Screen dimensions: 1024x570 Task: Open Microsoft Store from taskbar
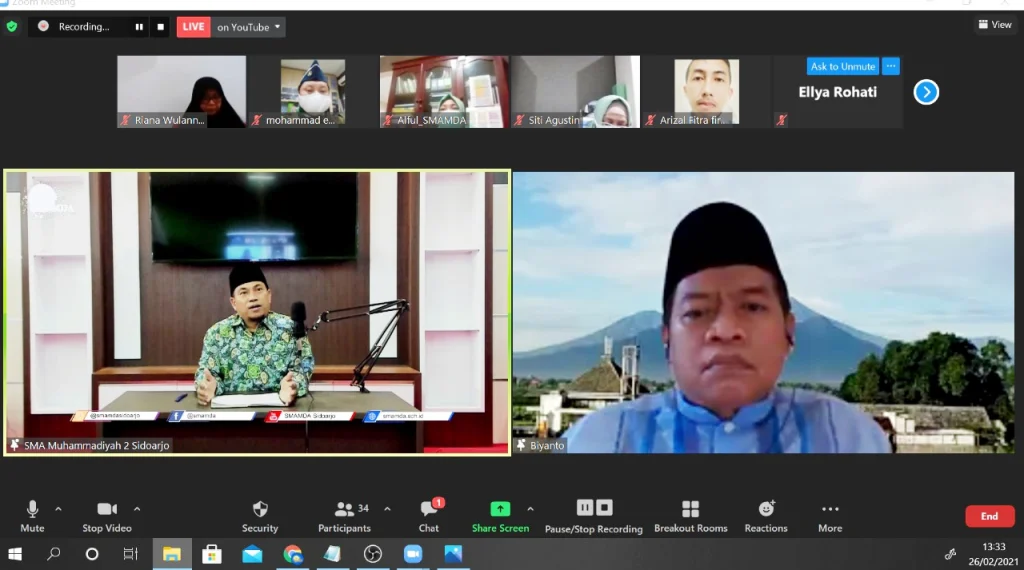212,554
